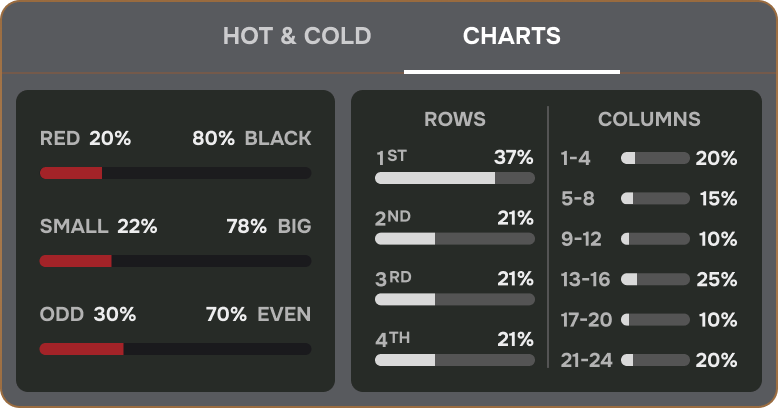This screenshot has height=408, width=778.
Task: Click the 4th row 21% bar
Action: point(455,360)
